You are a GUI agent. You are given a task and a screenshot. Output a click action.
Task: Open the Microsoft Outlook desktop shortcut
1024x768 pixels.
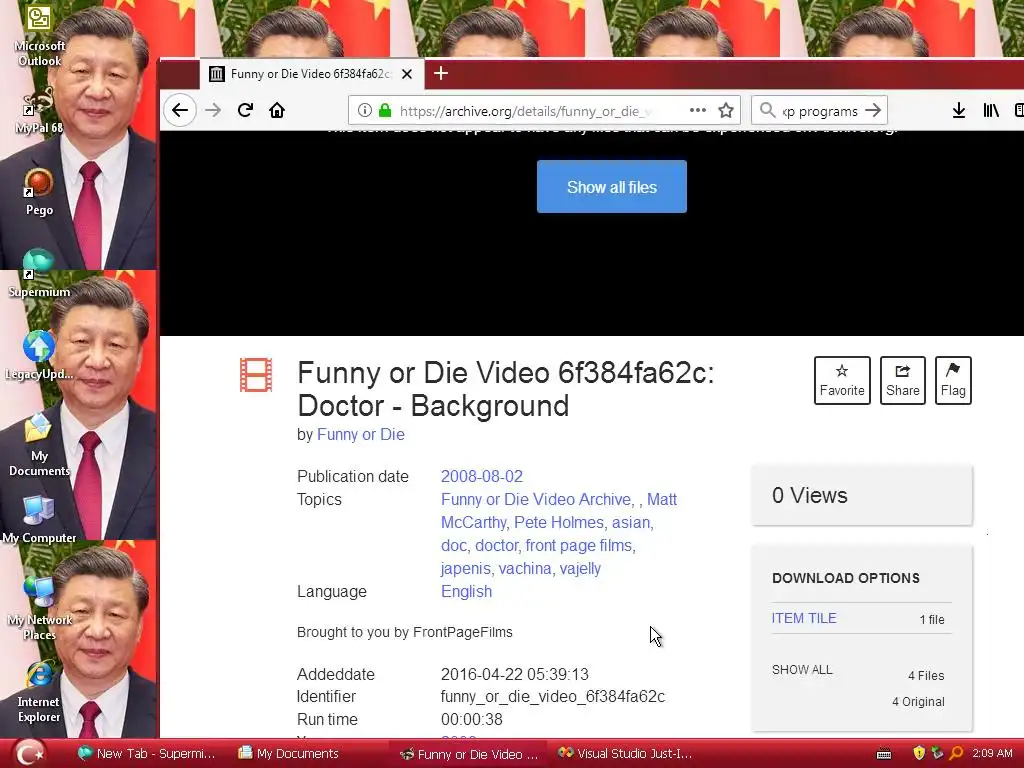pos(39,36)
